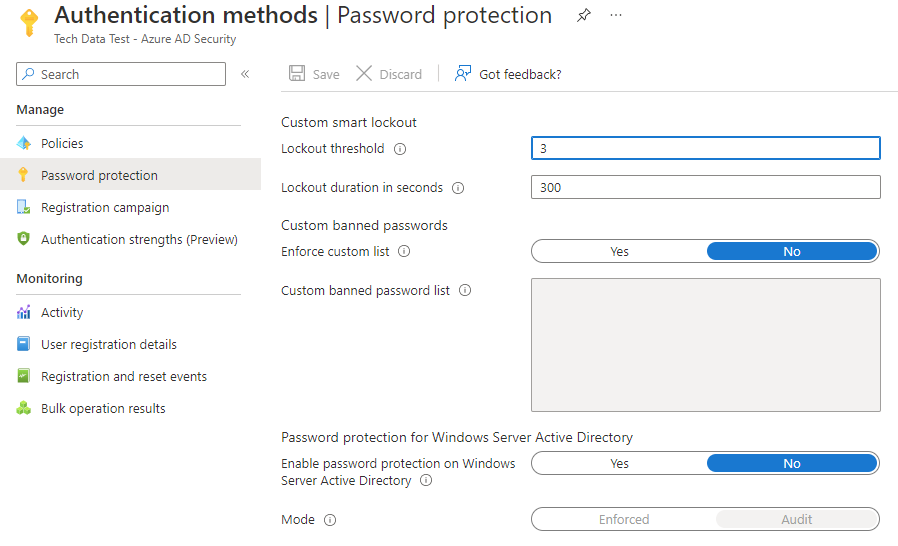Open the ellipsis more options menu

pyautogui.click(x=616, y=15)
